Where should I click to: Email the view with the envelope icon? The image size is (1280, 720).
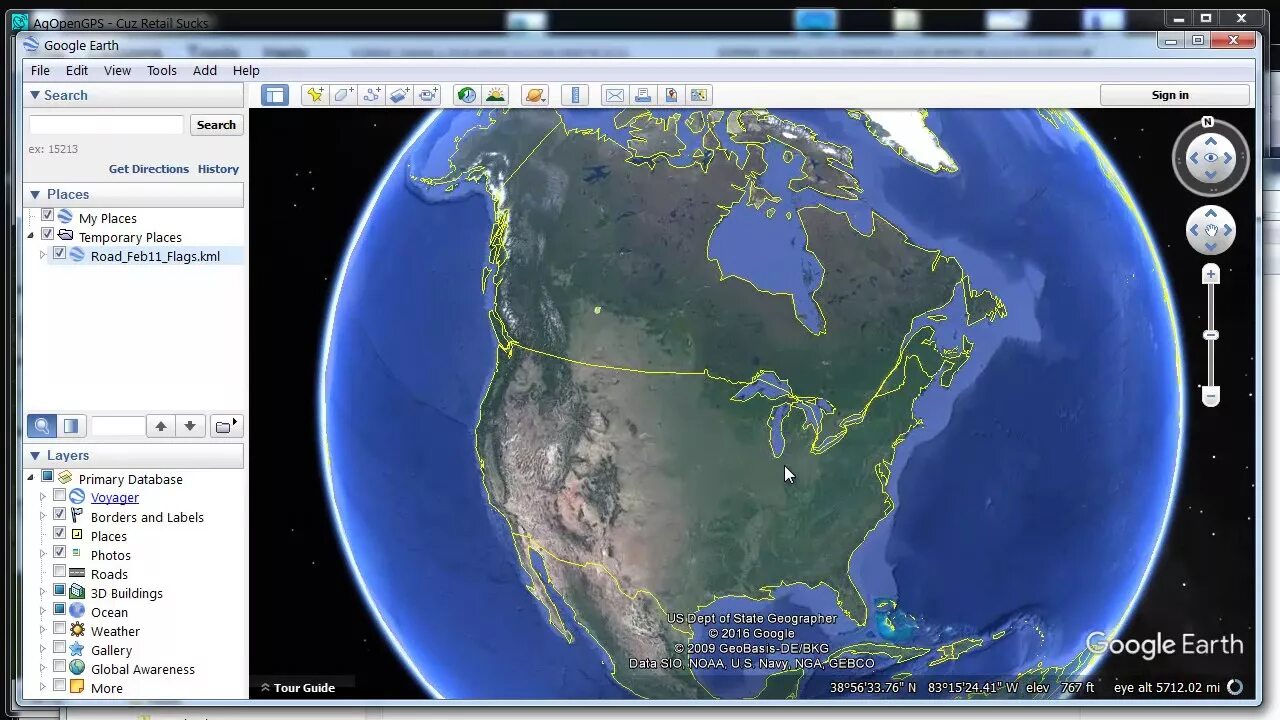coord(614,95)
